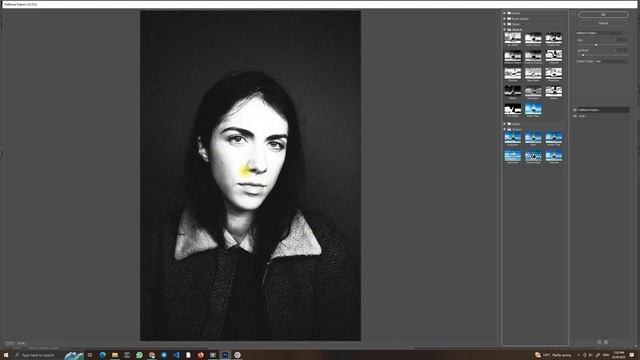640x360 pixels.
Task: Select the Bas Relief sketch filter thumbnail
Action: [x=513, y=38]
